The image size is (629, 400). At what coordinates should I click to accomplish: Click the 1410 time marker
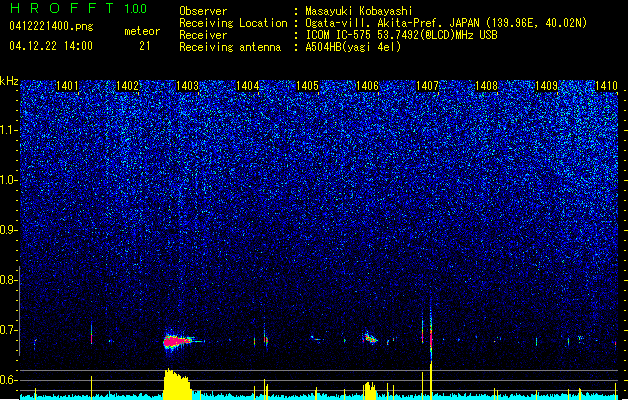pos(607,86)
